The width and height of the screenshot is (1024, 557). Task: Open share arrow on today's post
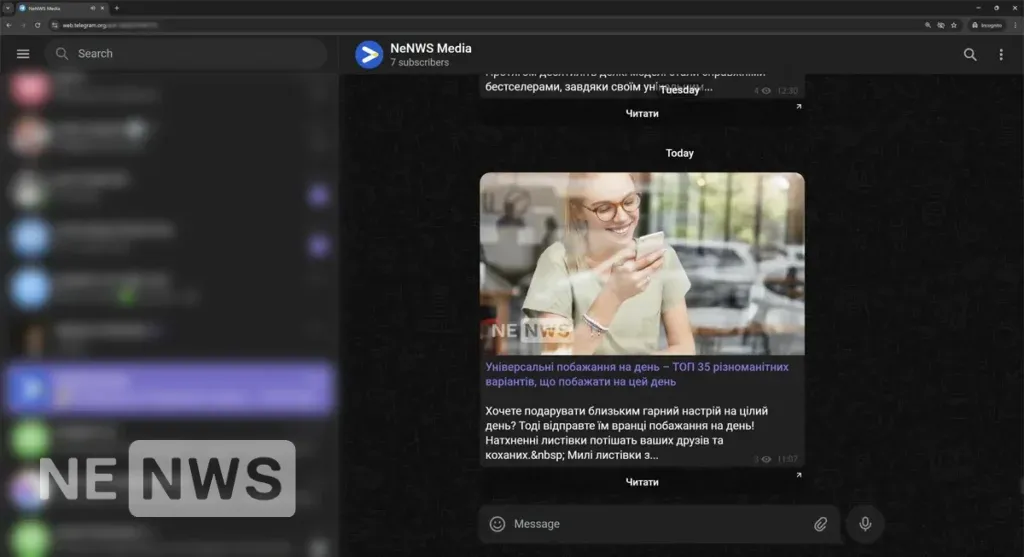click(798, 475)
